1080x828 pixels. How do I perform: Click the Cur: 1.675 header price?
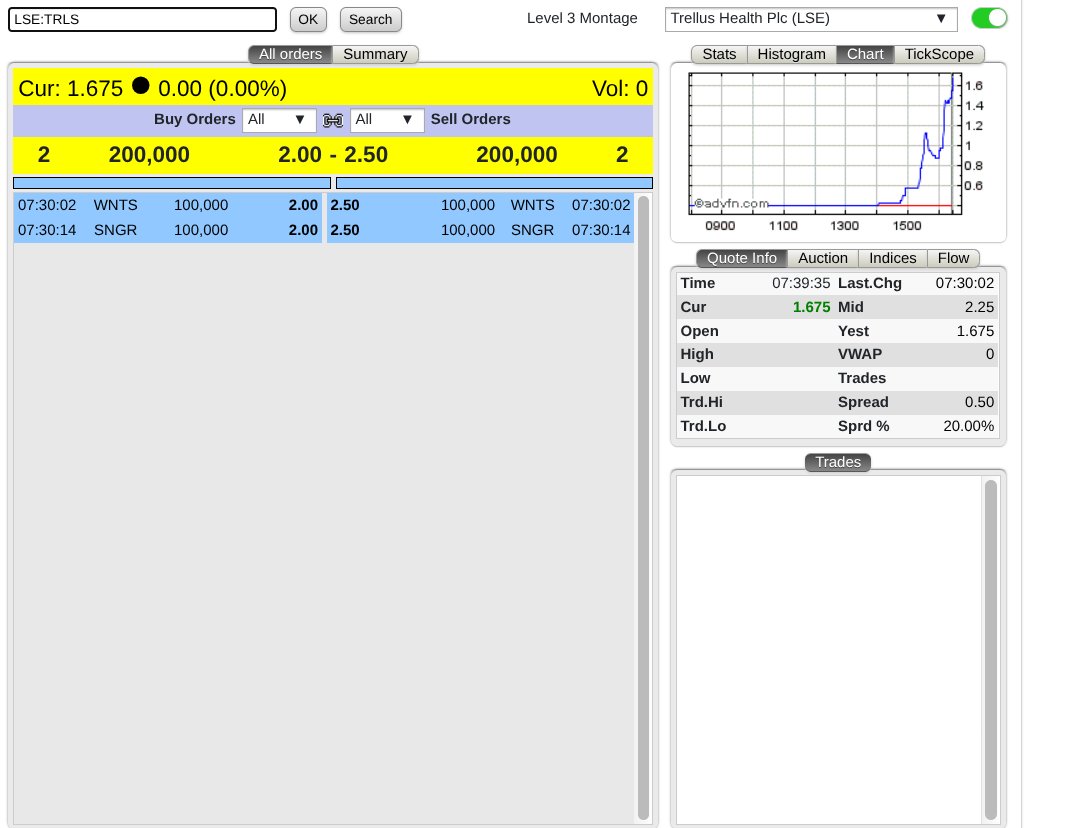click(70, 88)
